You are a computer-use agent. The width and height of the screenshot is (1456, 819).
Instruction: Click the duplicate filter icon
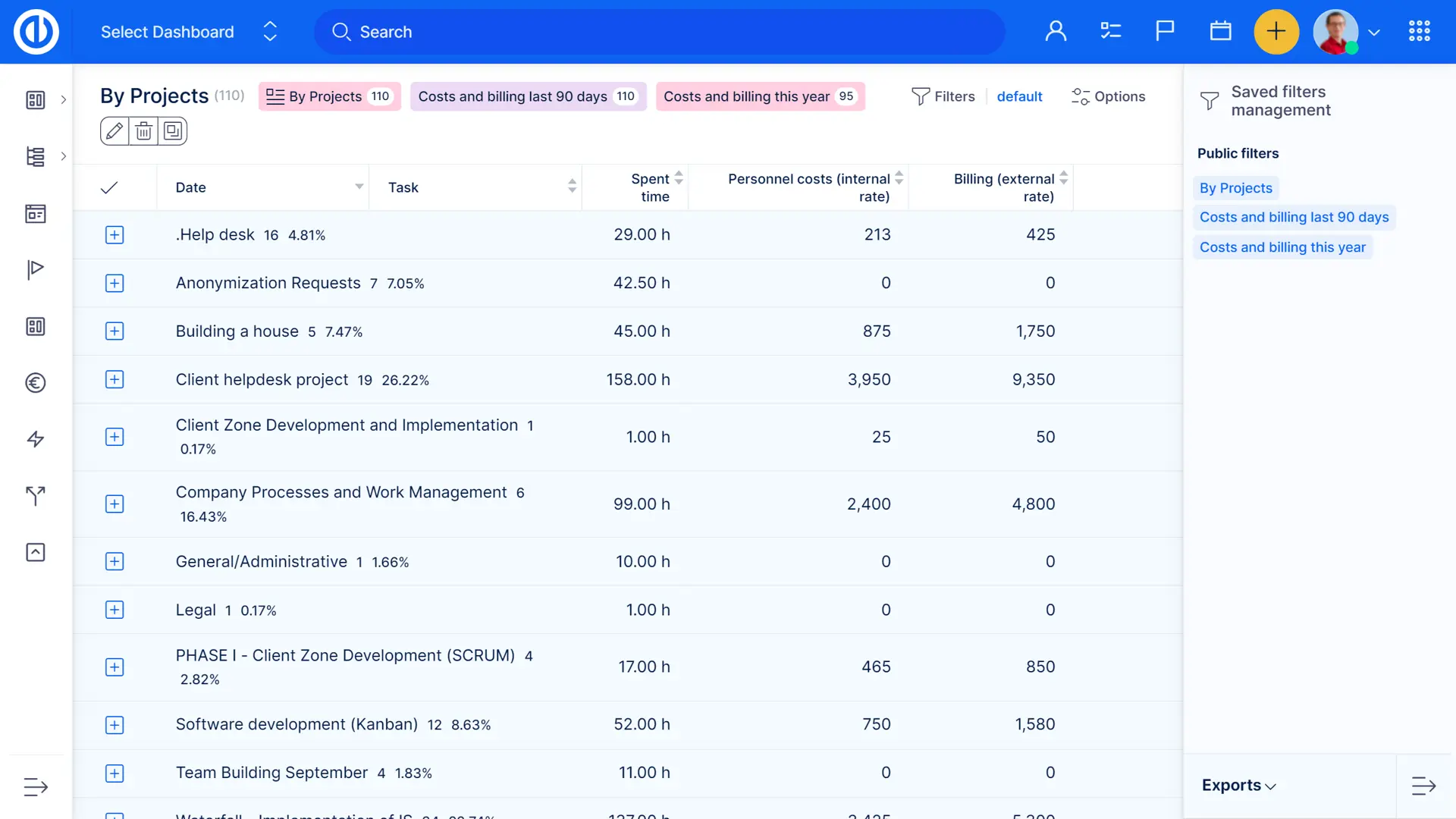coord(173,131)
